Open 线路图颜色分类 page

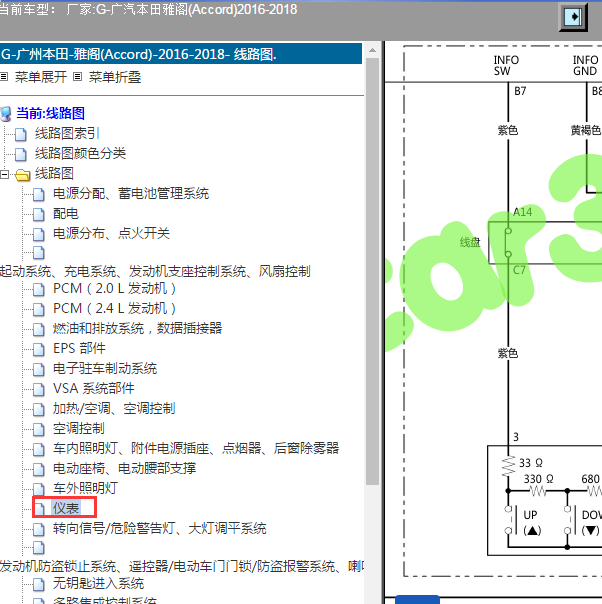pos(80,153)
